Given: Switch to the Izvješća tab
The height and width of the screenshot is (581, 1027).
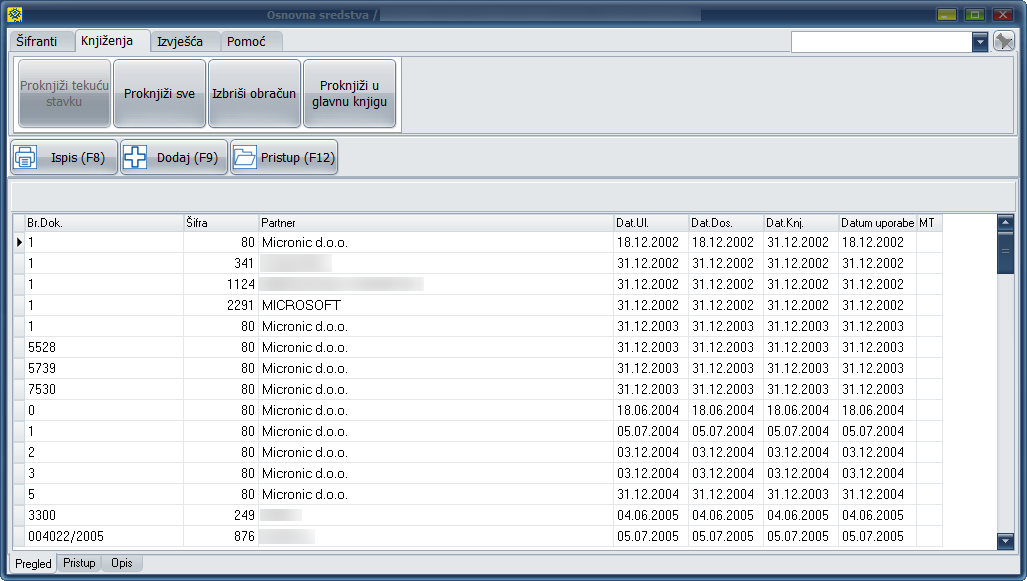Looking at the screenshot, I should coord(180,42).
